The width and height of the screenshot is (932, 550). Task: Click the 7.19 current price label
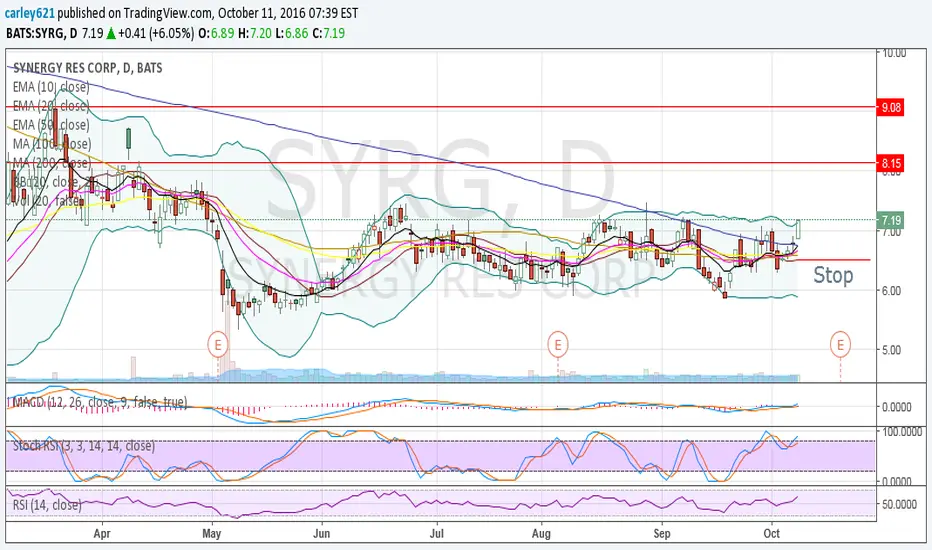890,220
